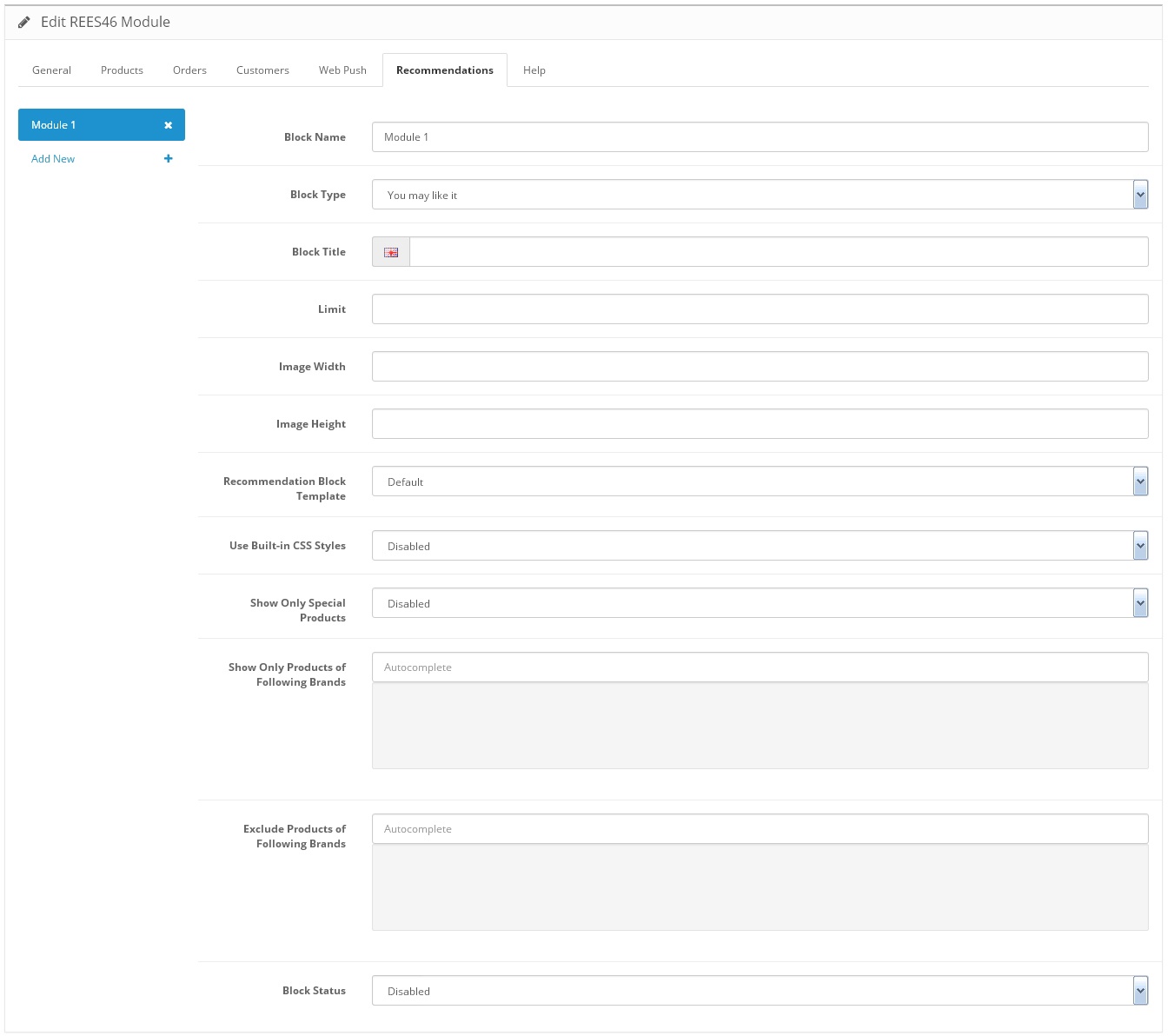This screenshot has width=1168, height=1036.
Task: Change the Block Status dropdown
Action: 760,991
